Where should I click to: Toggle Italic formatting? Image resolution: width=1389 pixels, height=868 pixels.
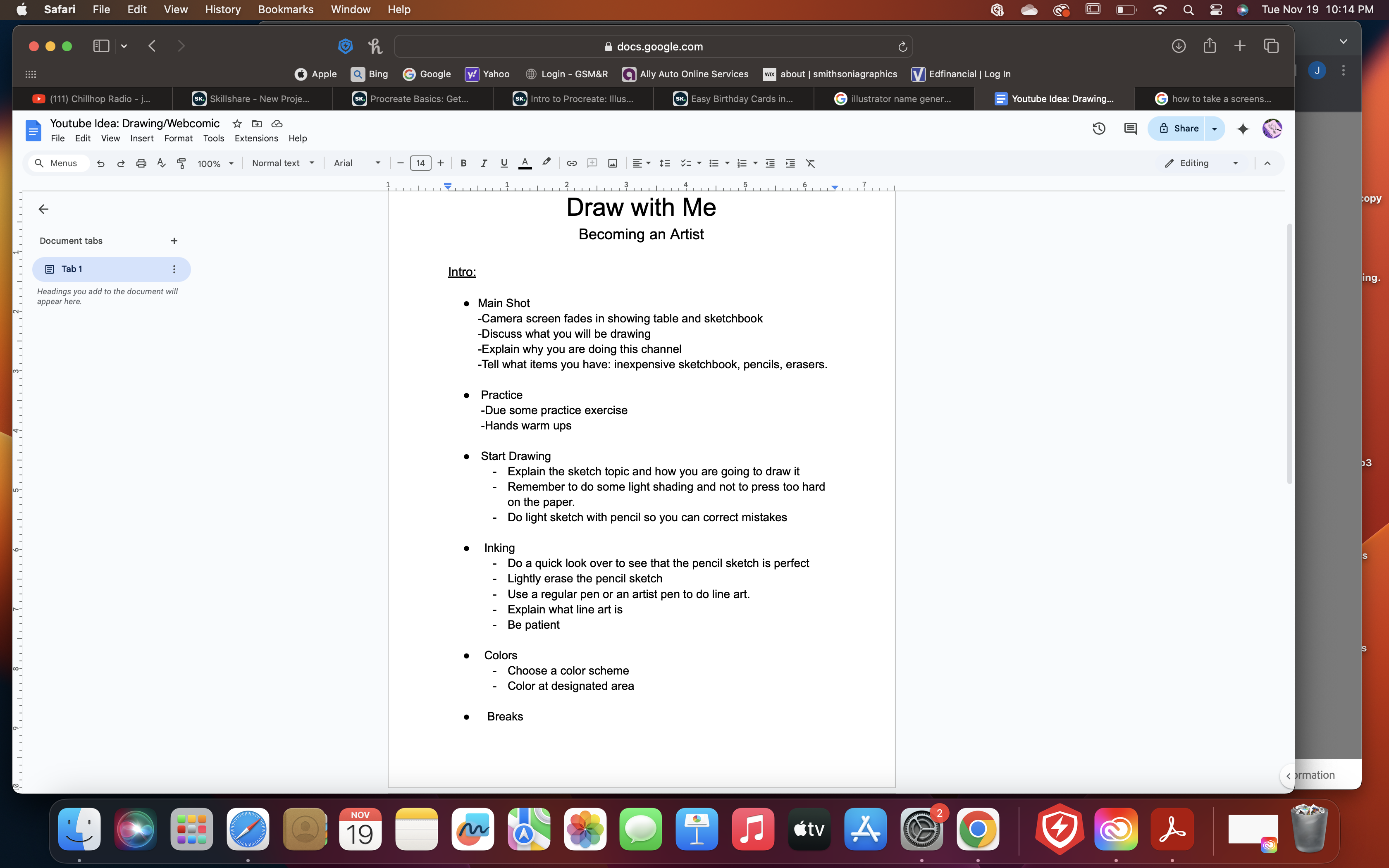[483, 164]
